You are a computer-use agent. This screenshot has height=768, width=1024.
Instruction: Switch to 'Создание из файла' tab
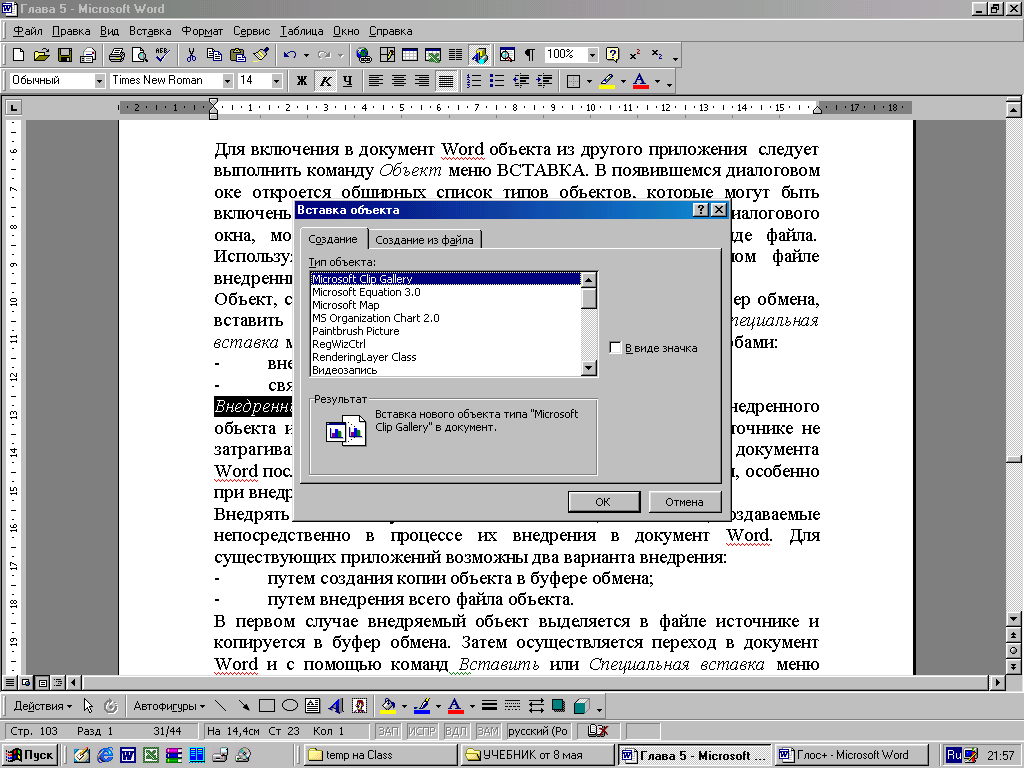424,240
